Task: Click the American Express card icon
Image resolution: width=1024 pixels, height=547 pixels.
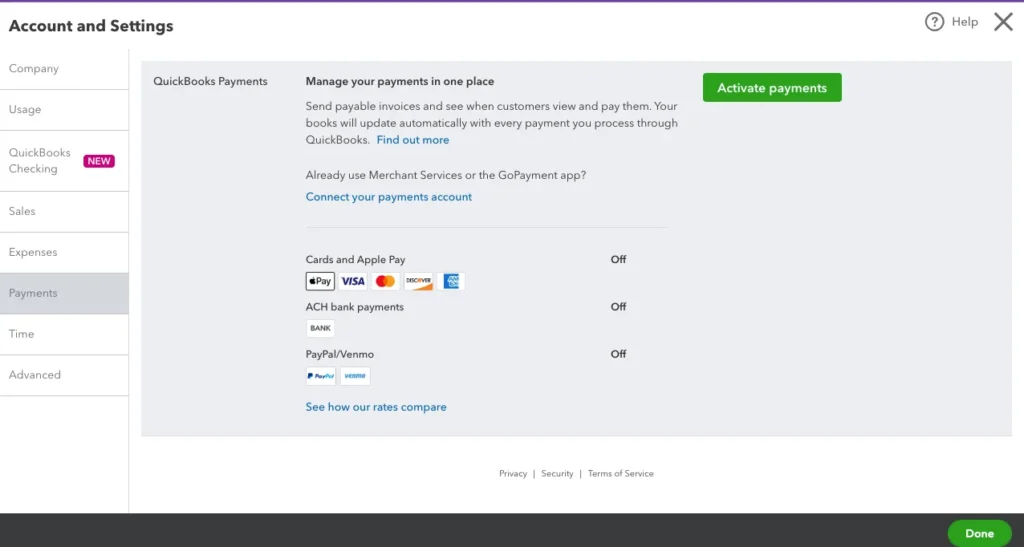Action: point(451,281)
